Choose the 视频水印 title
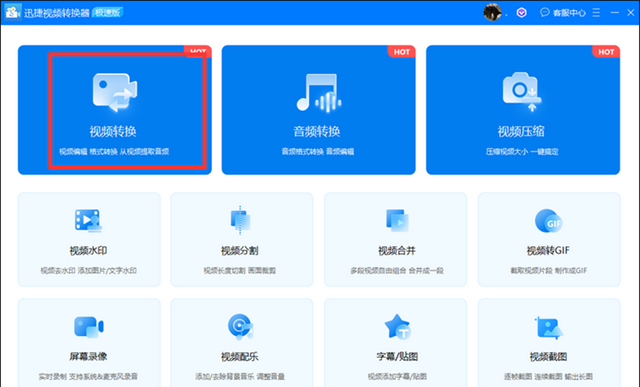Viewport: 640px width, 387px height. [x=88, y=251]
